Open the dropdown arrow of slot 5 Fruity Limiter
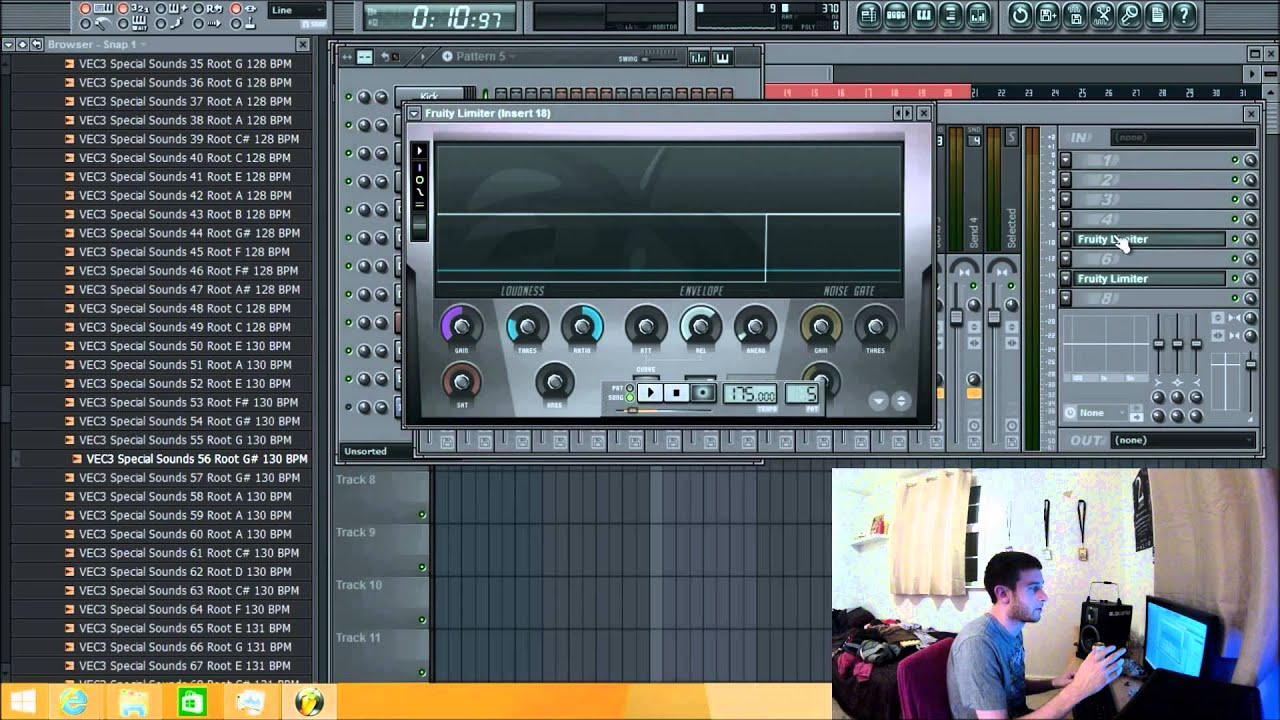The image size is (1280, 720). click(x=1066, y=240)
